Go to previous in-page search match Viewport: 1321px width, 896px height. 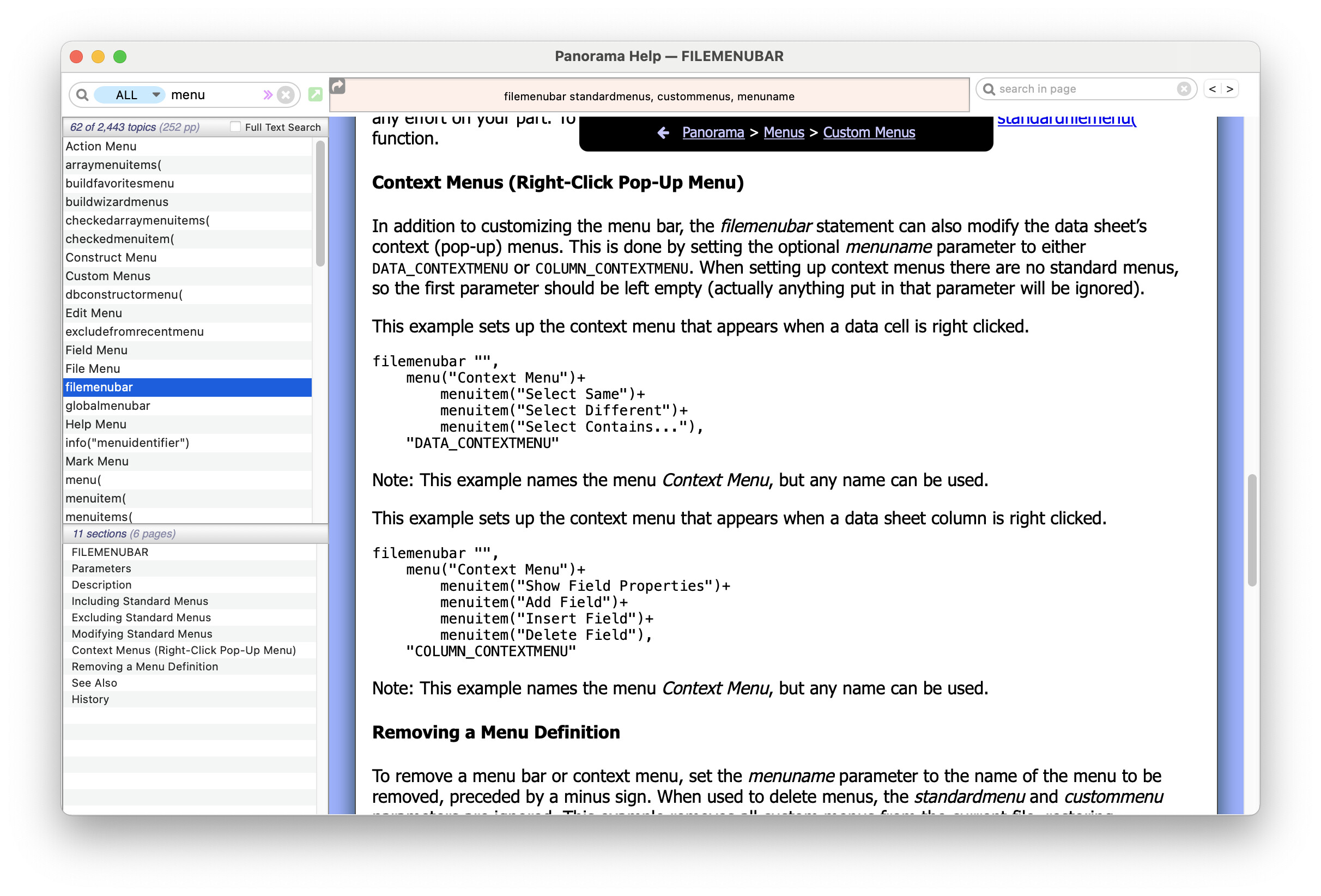tap(1213, 89)
